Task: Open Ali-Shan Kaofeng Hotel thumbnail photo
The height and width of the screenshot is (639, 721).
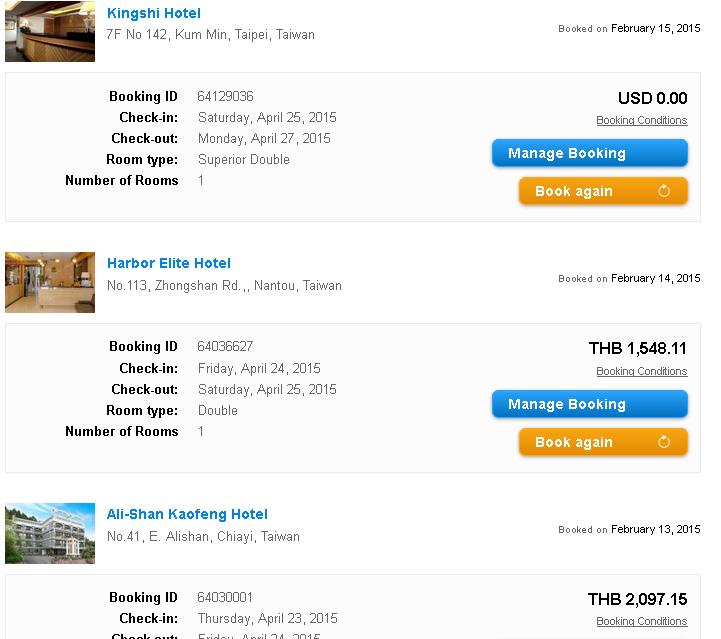Action: (x=50, y=533)
